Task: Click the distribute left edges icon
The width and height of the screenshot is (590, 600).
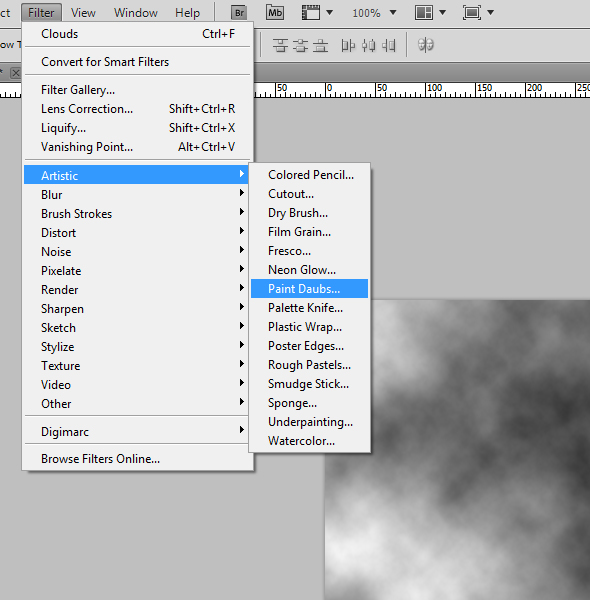Action: [x=348, y=45]
